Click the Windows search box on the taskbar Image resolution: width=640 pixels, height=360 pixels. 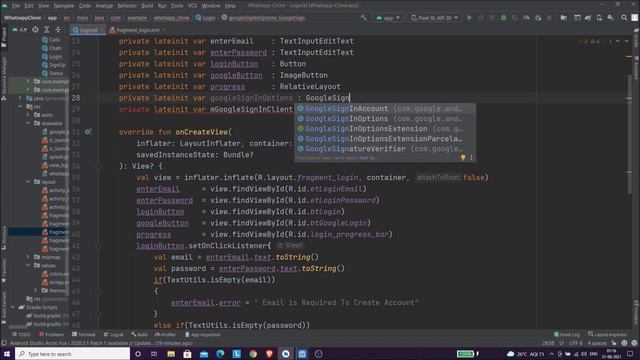pos(73,354)
